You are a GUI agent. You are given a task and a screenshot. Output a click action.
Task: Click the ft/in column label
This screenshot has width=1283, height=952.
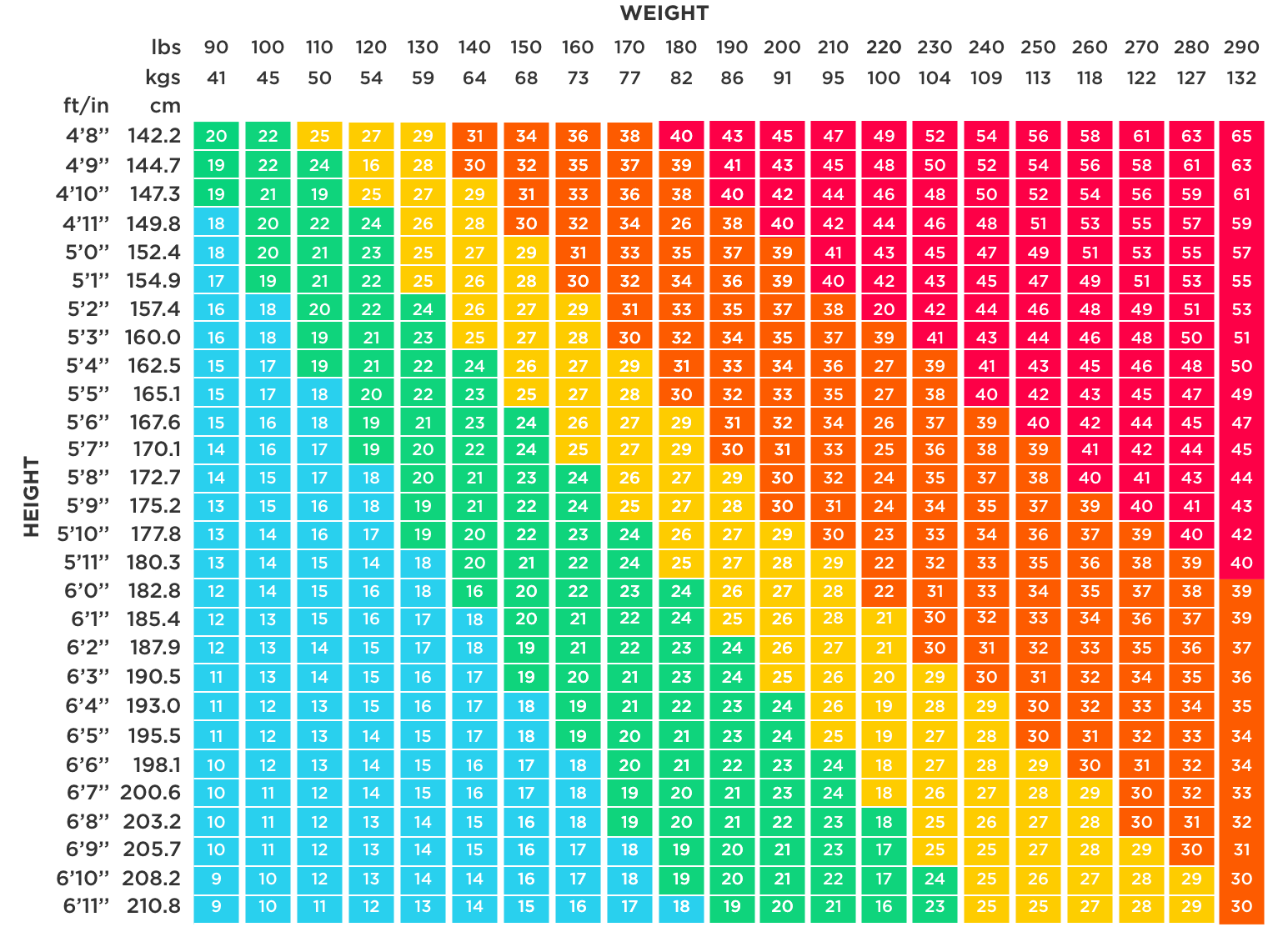[x=87, y=106]
